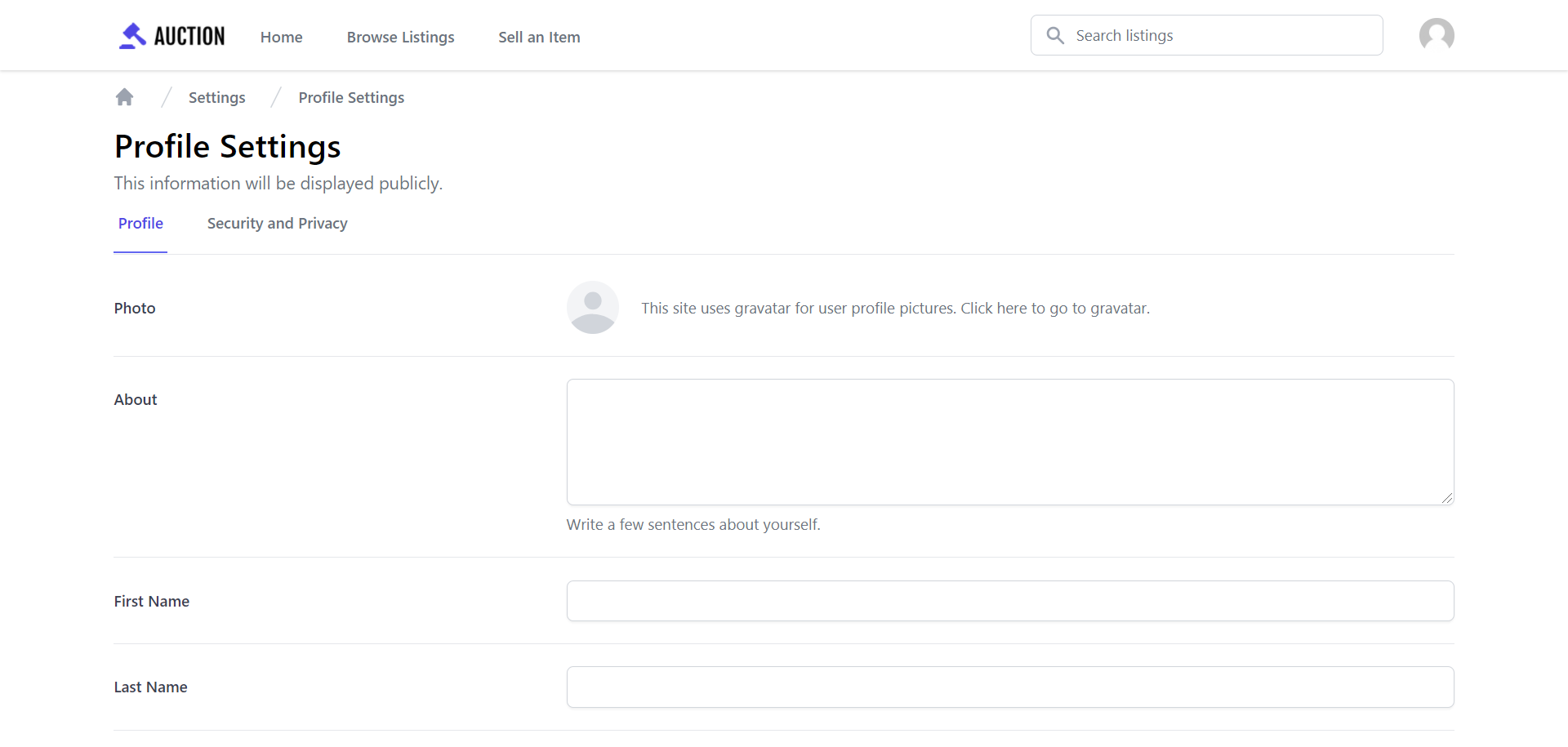Click the search magnifier icon
The height and width of the screenshot is (747, 1568).
(1055, 36)
